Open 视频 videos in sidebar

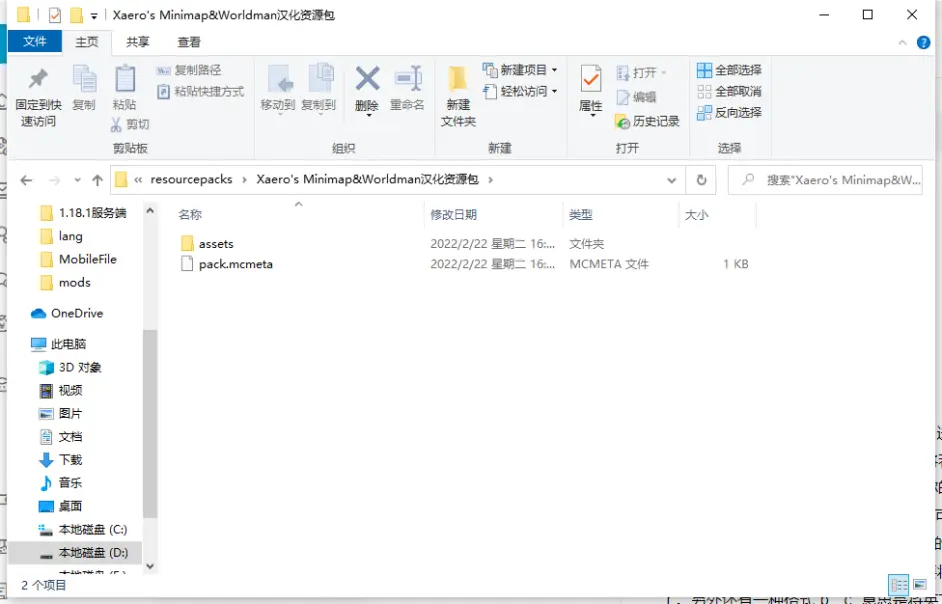pos(60,391)
